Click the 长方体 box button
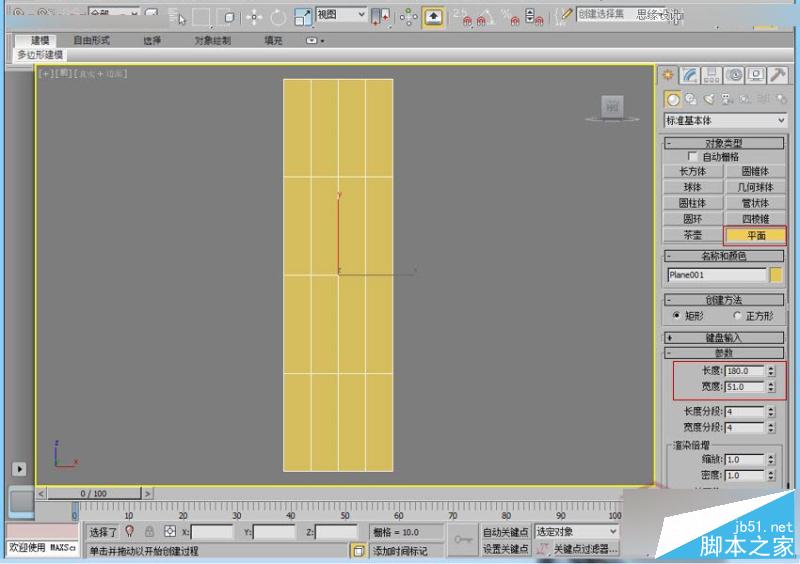The image size is (800, 564). pos(693,171)
